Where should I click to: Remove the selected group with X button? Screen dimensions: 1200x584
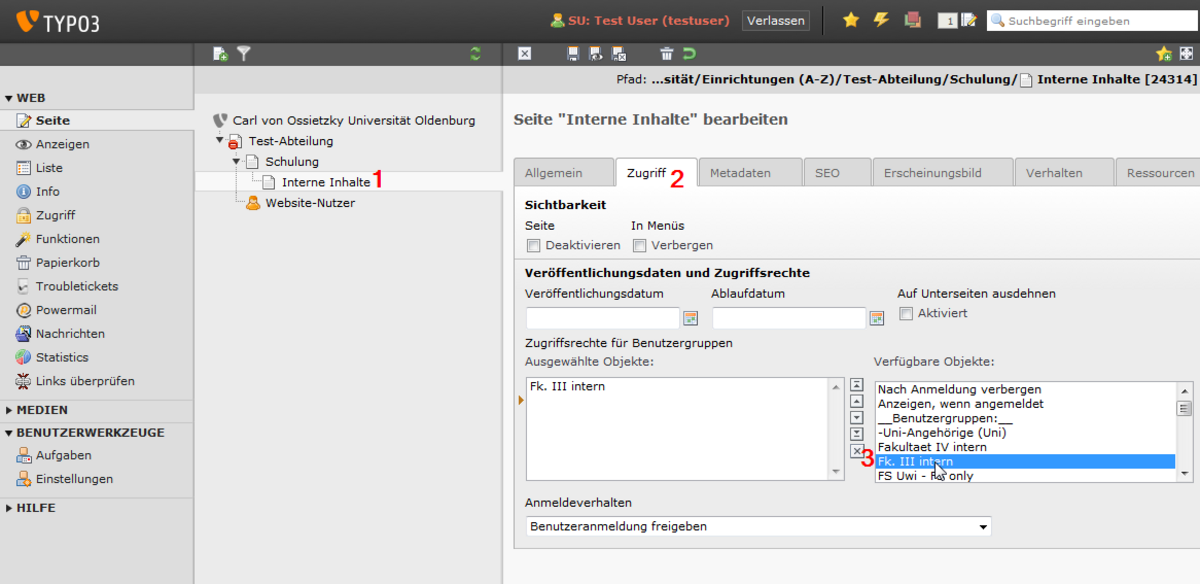coord(856,452)
